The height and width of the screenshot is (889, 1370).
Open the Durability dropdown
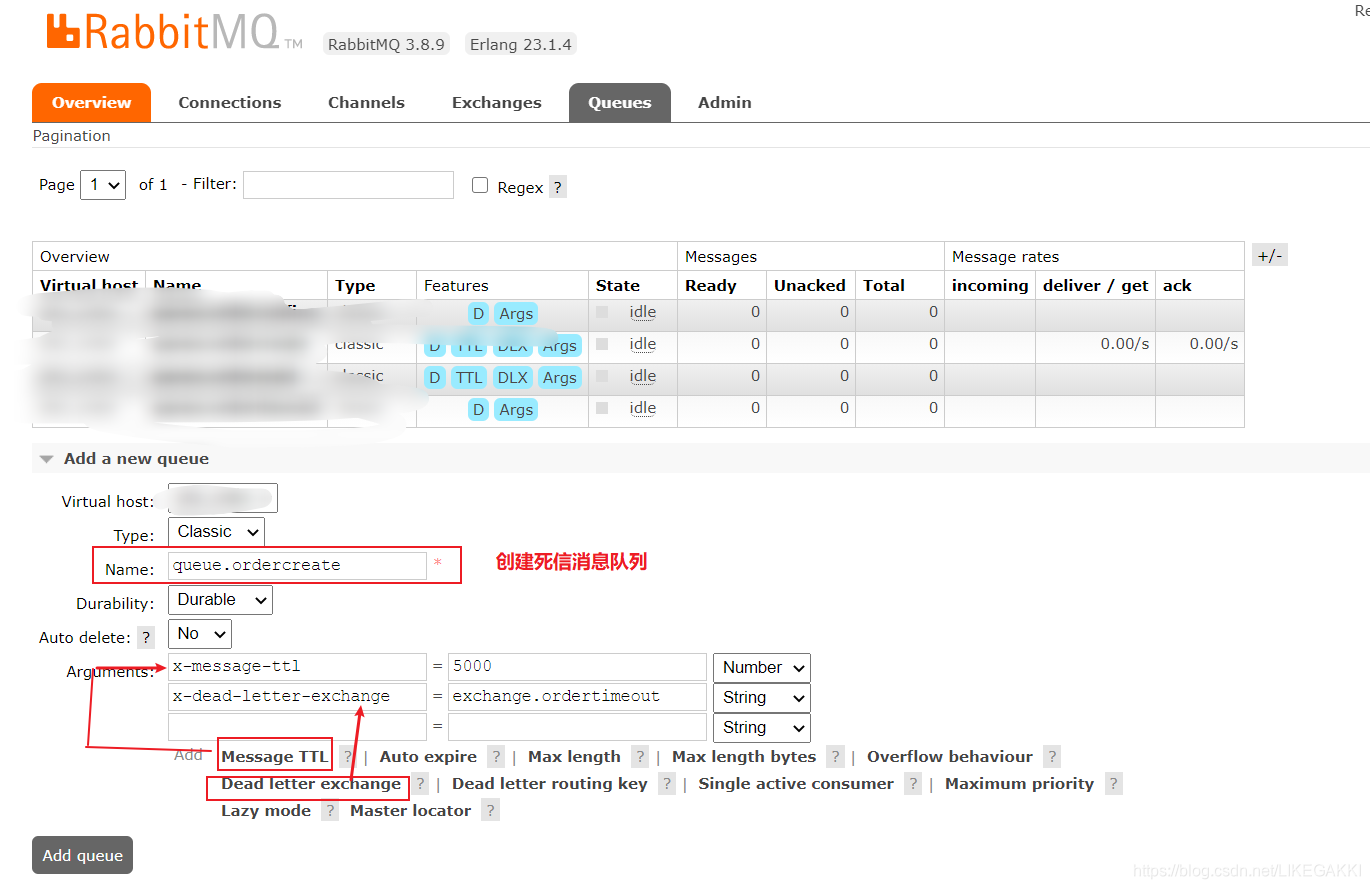pos(220,600)
